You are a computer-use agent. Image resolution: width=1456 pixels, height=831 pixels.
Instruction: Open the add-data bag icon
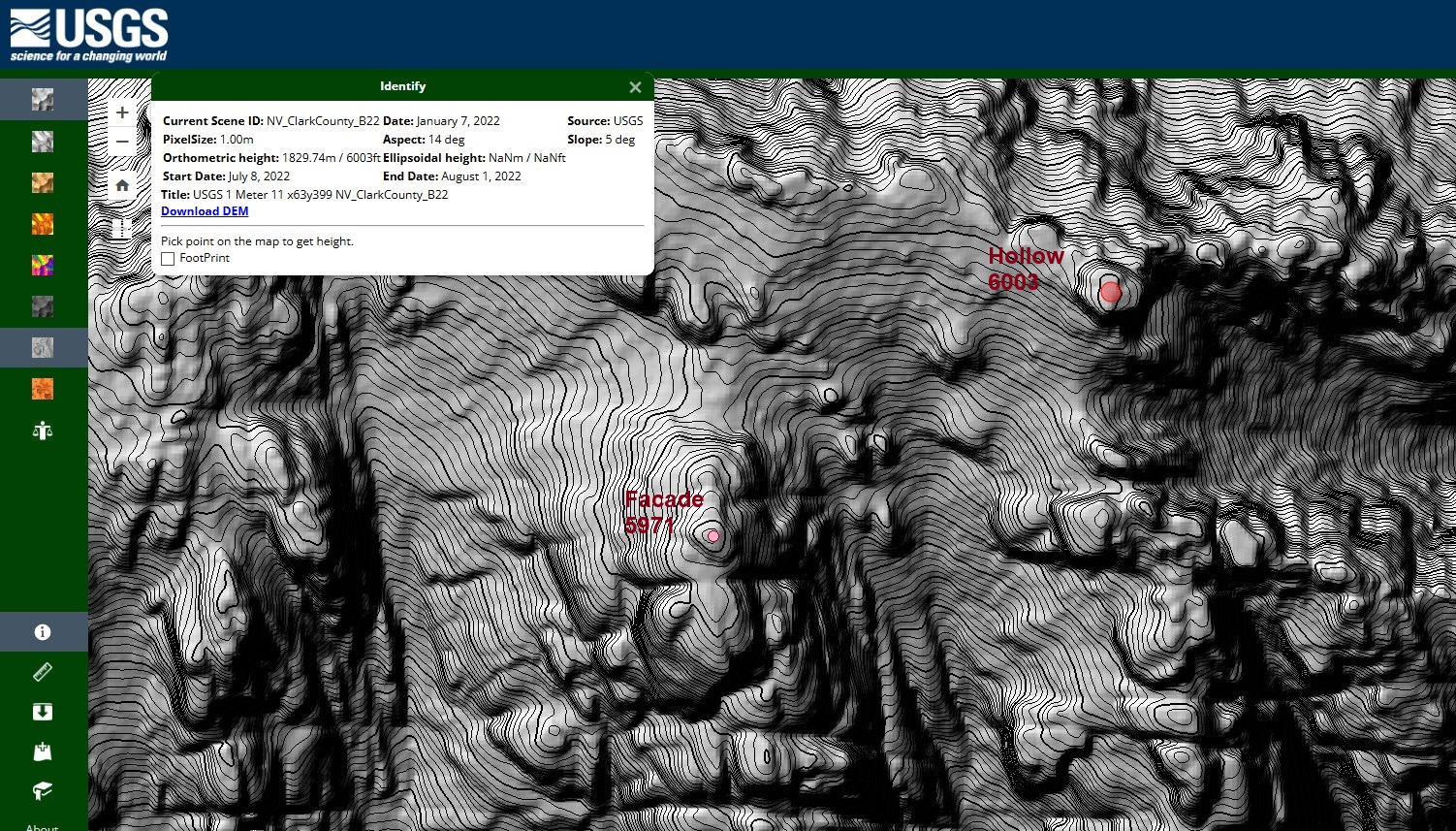coord(43,751)
